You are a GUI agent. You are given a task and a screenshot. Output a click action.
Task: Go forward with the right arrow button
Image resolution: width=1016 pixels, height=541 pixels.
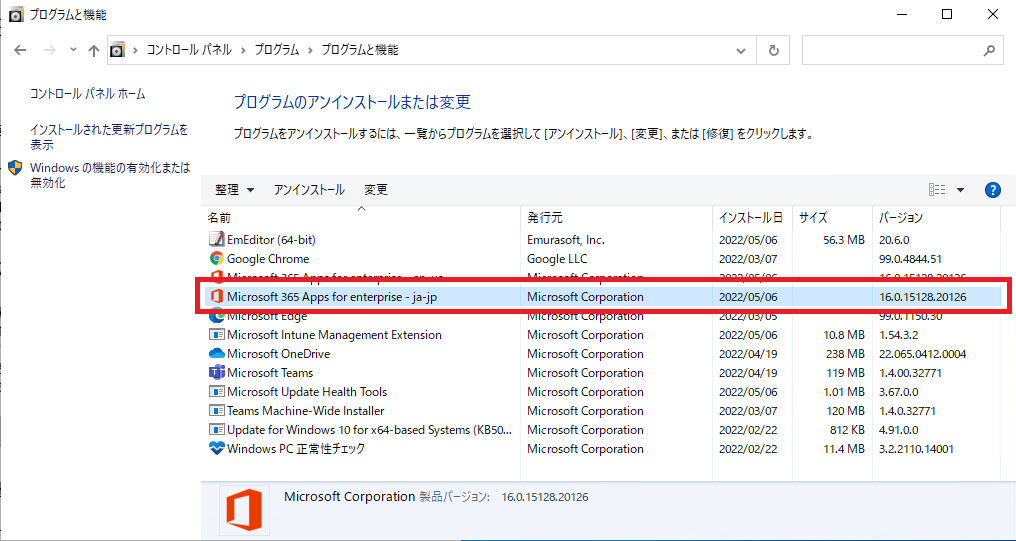[50, 50]
